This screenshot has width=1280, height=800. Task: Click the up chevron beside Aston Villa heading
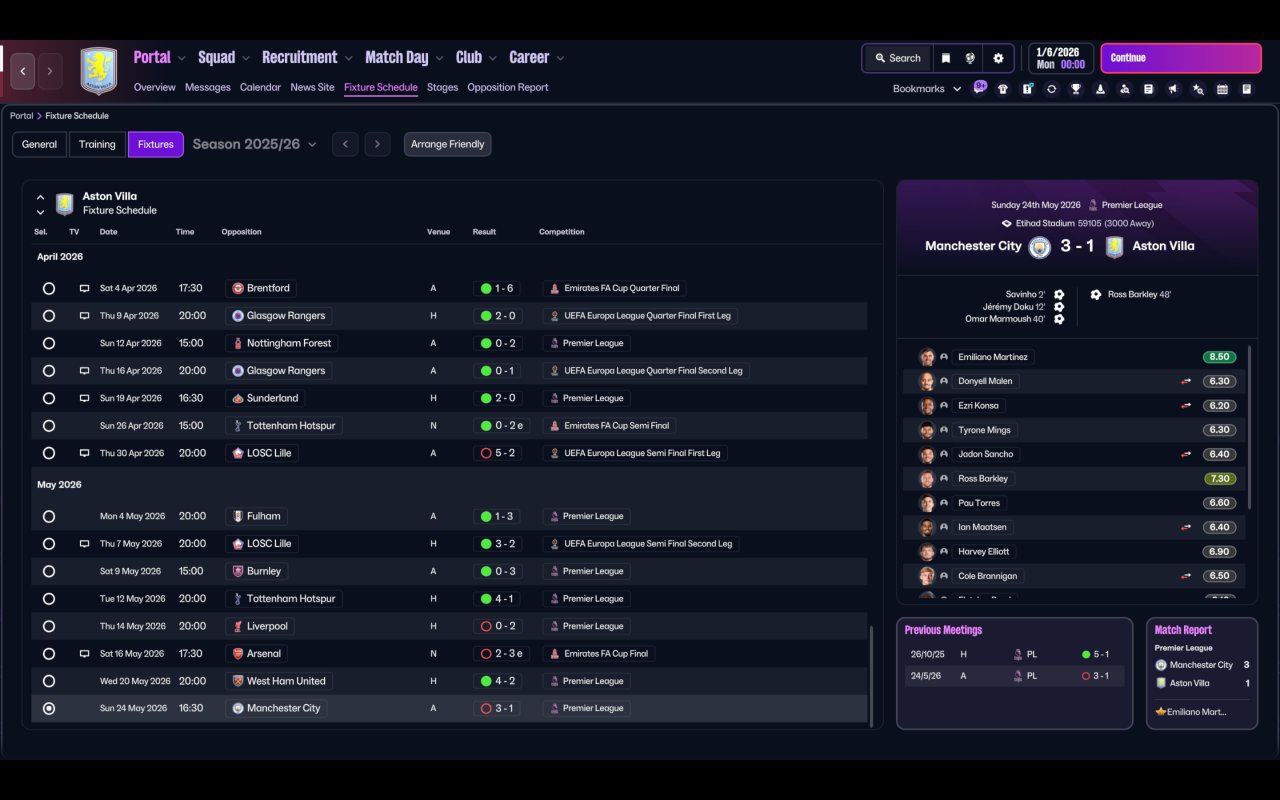[x=40, y=198]
